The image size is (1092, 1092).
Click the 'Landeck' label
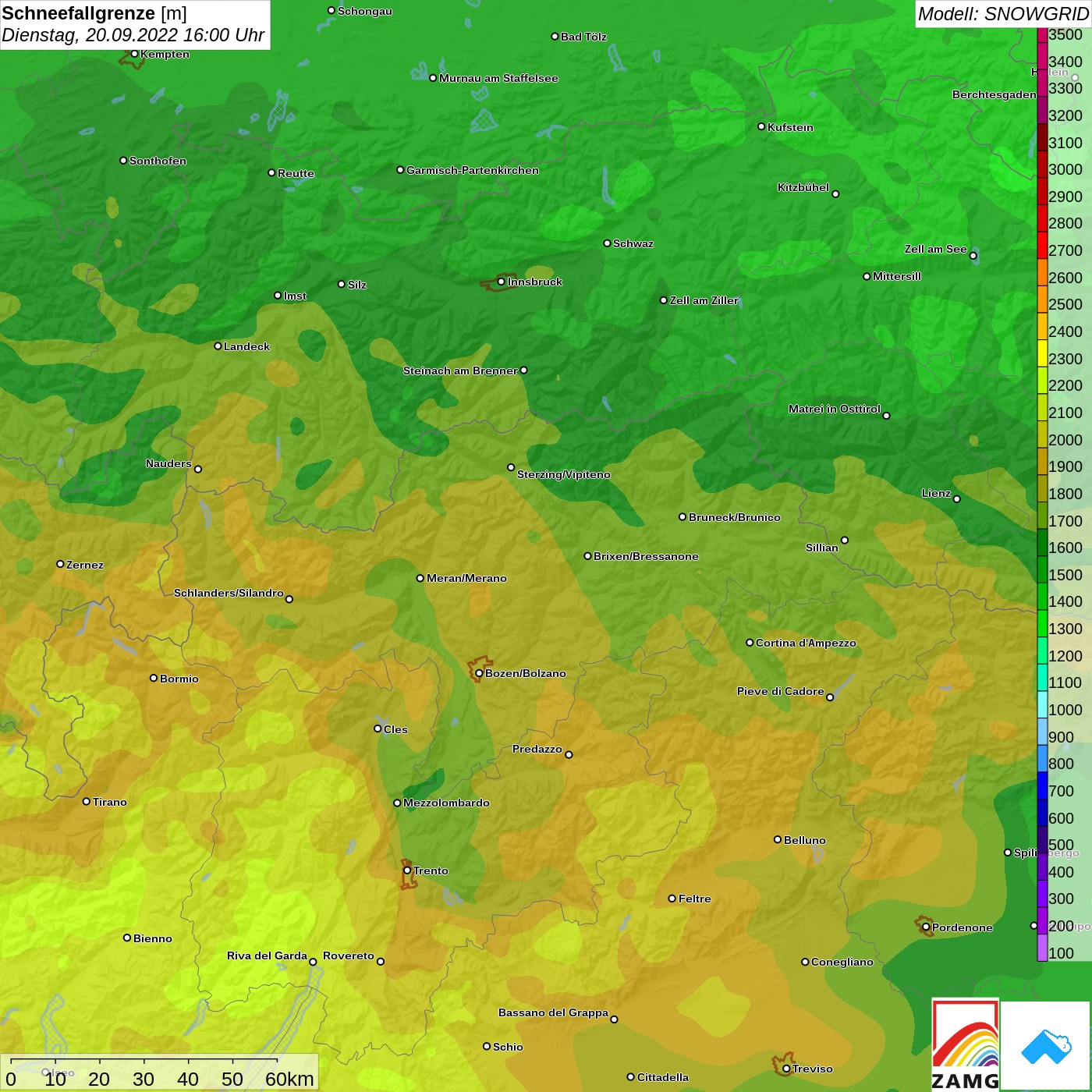pos(246,346)
